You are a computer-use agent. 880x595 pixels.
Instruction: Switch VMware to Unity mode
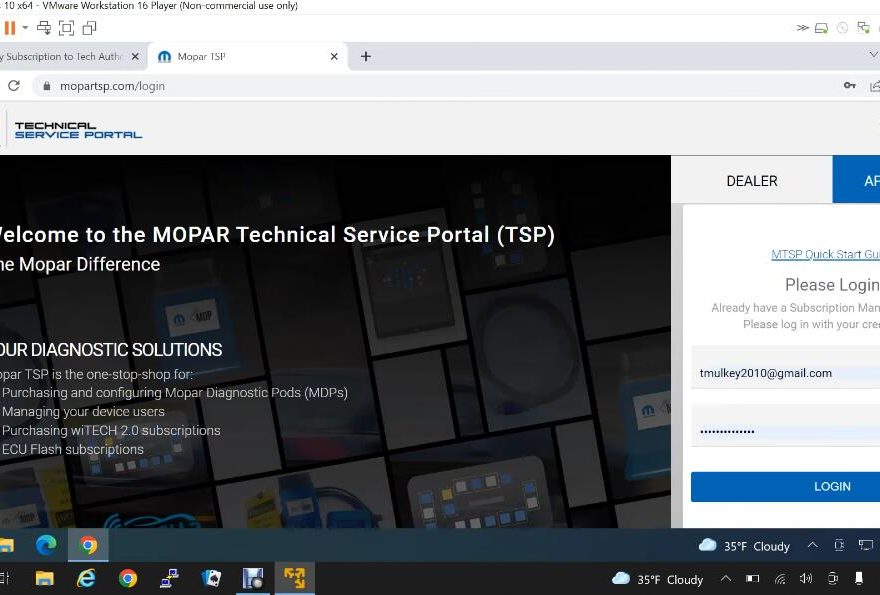[x=89, y=28]
